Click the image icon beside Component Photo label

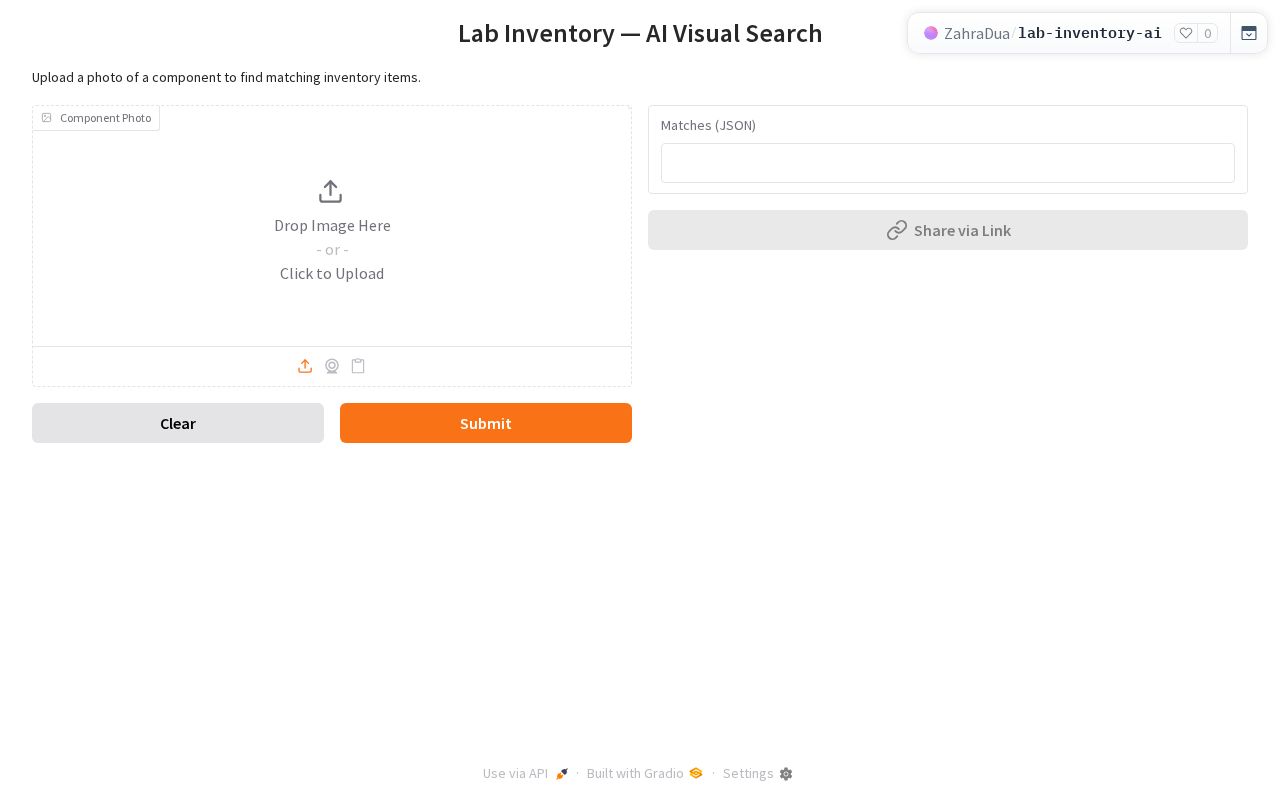(x=46, y=118)
